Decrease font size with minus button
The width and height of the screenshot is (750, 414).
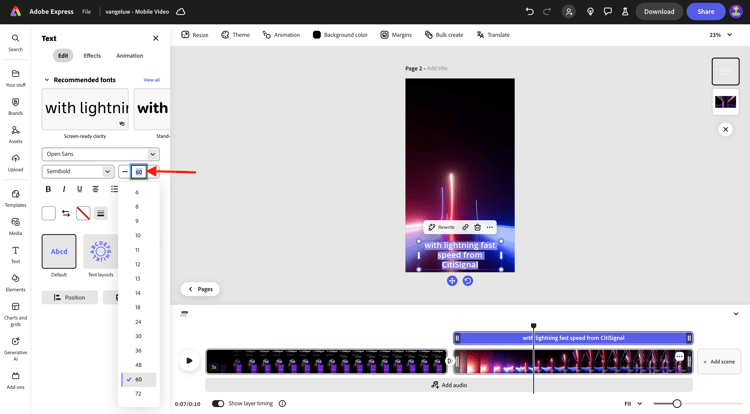point(125,171)
